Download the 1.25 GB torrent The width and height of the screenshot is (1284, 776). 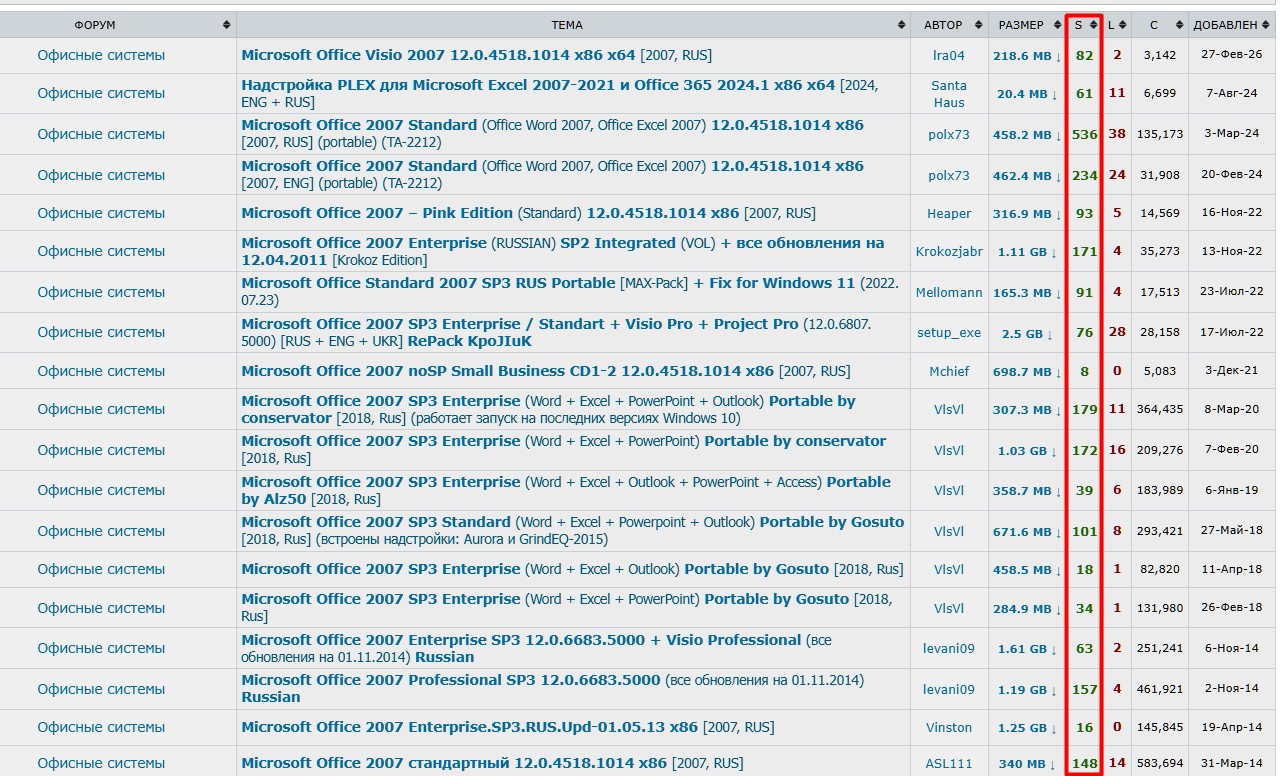[1027, 727]
